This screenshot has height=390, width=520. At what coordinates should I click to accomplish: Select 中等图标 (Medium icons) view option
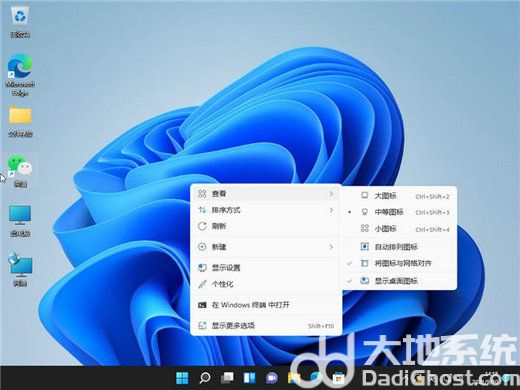(399, 212)
